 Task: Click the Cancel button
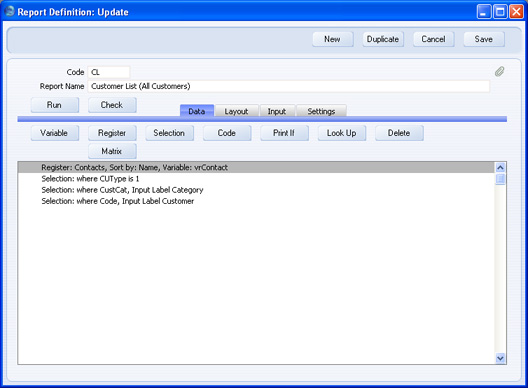coord(433,39)
